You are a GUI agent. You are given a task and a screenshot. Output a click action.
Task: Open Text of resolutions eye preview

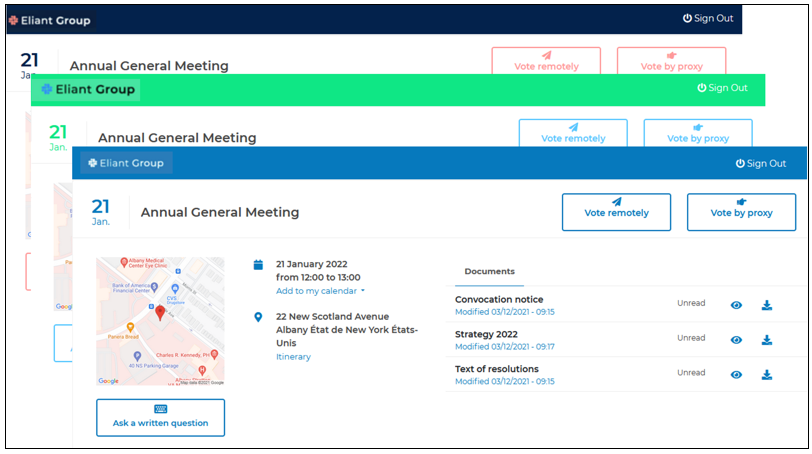pos(736,375)
